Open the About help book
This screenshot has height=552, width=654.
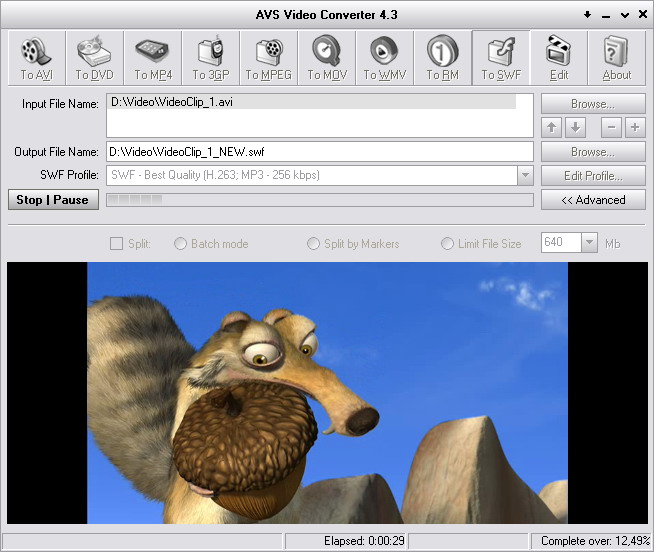617,58
